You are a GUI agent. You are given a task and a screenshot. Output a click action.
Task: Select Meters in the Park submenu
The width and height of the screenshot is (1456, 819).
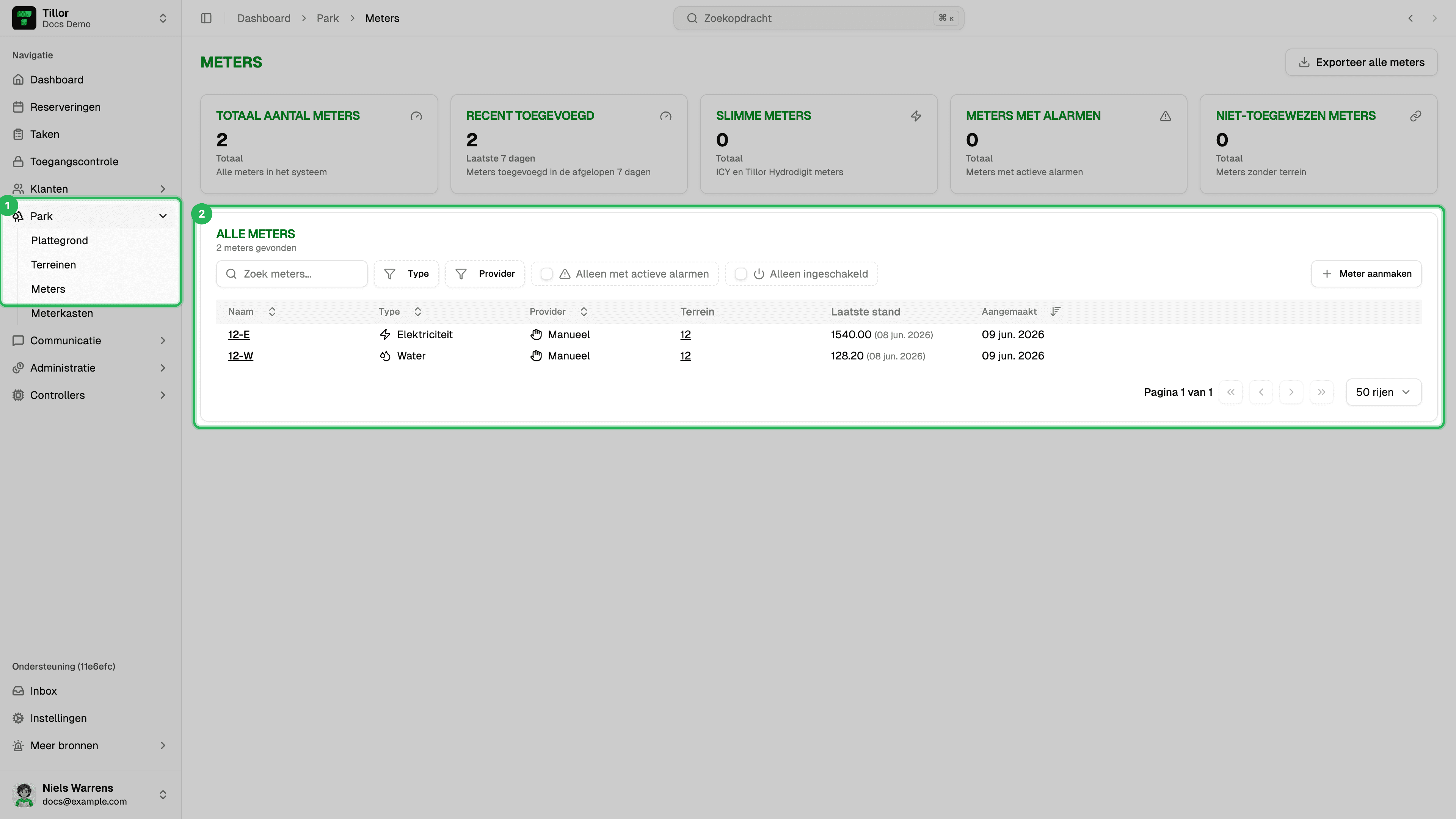(48, 289)
